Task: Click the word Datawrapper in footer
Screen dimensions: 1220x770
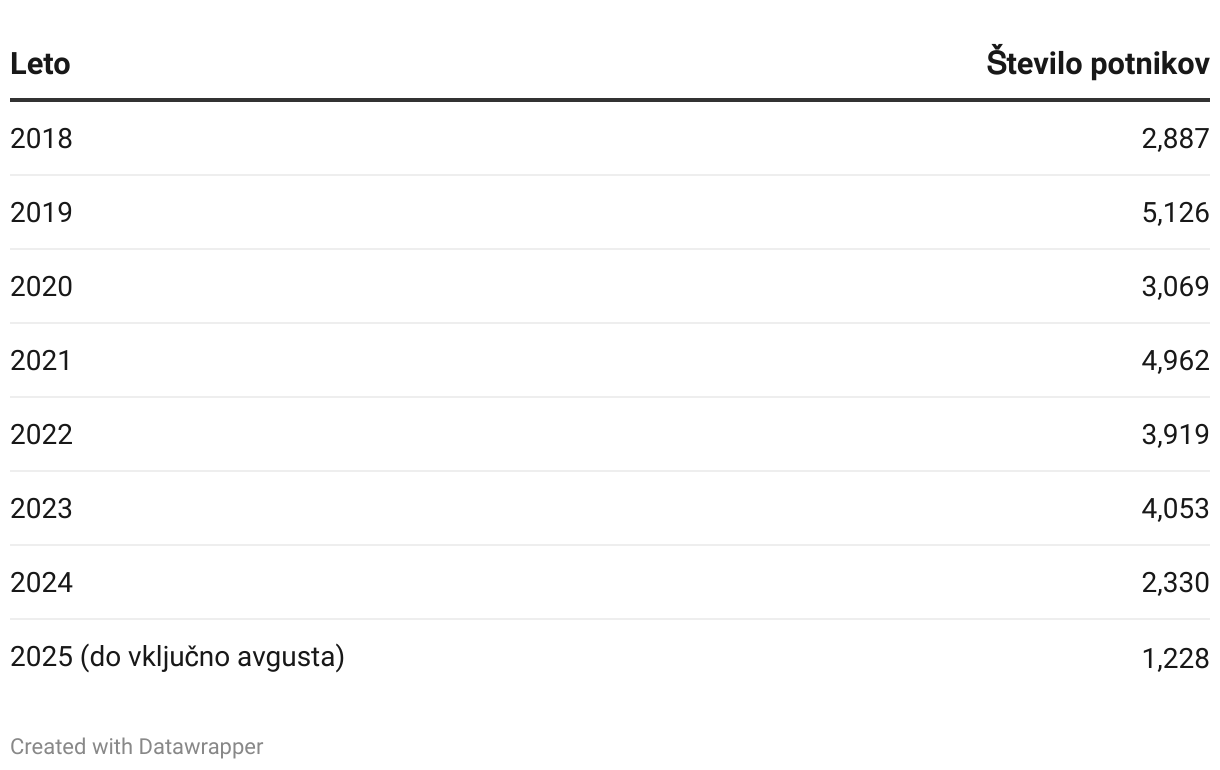Action: 201,747
